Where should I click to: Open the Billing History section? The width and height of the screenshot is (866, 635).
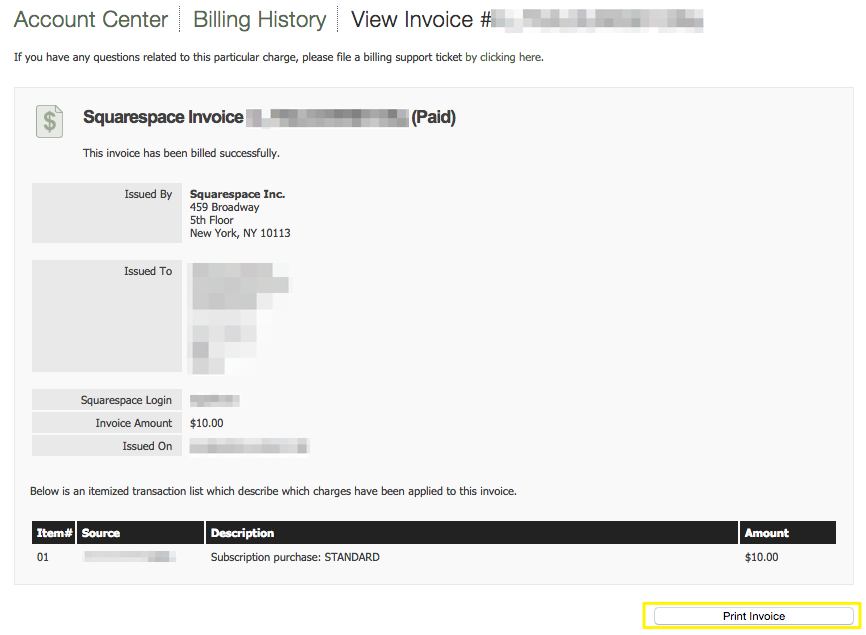click(x=259, y=20)
